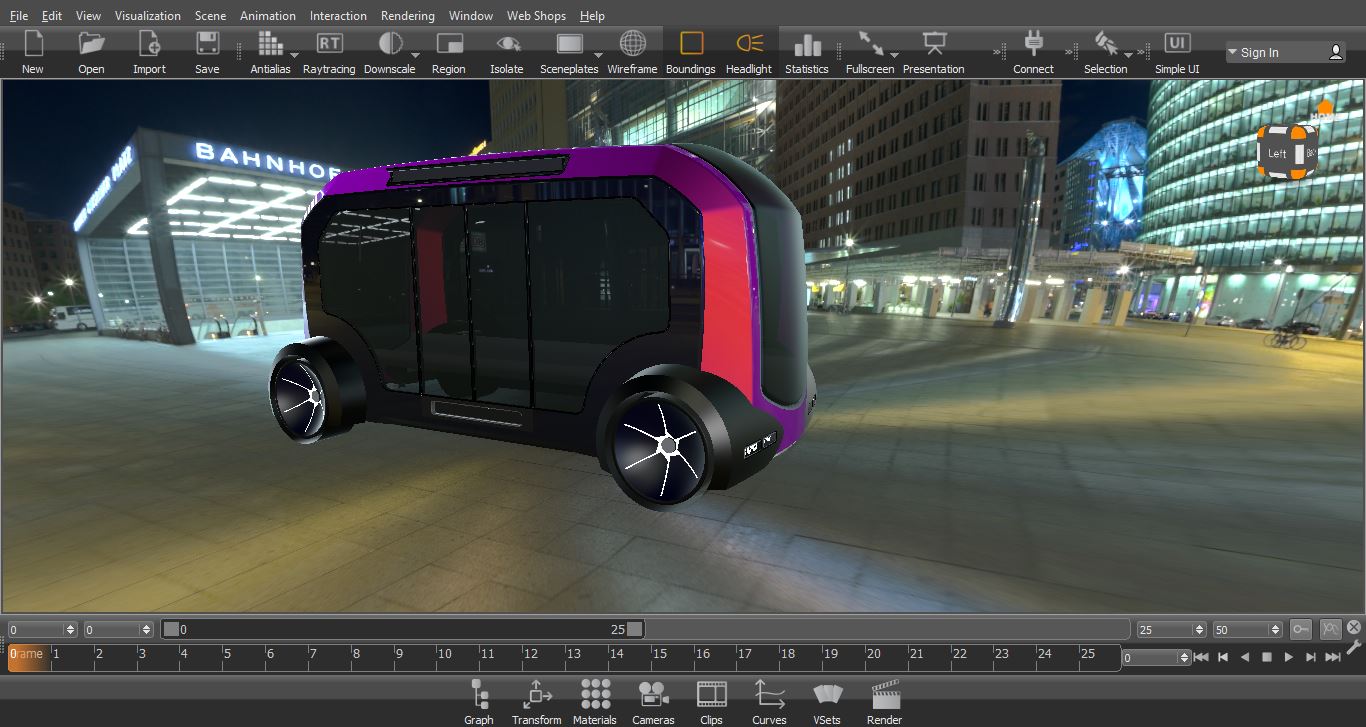Open the Visualization menu
The image size is (1366, 727).
148,16
